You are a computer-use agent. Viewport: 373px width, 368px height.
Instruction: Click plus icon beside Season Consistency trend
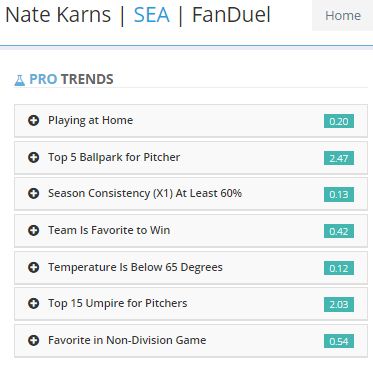pos(33,193)
